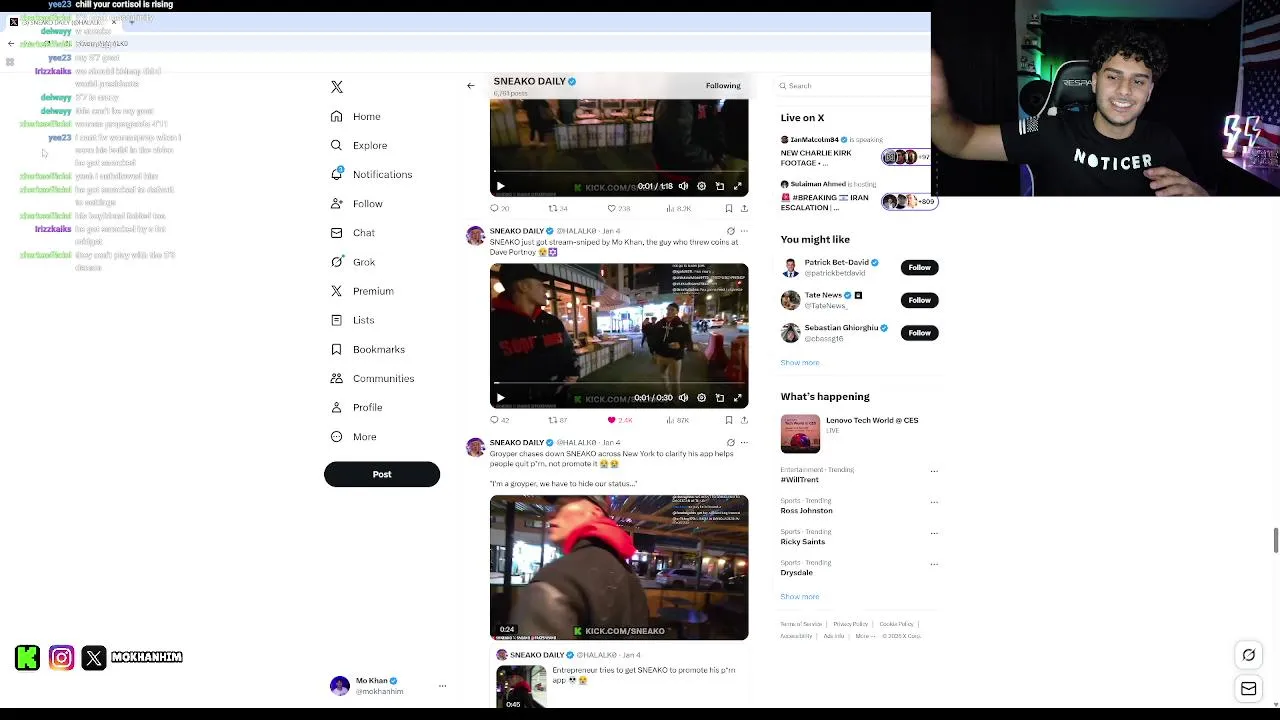Open more options on stream-sniped post

point(744,231)
